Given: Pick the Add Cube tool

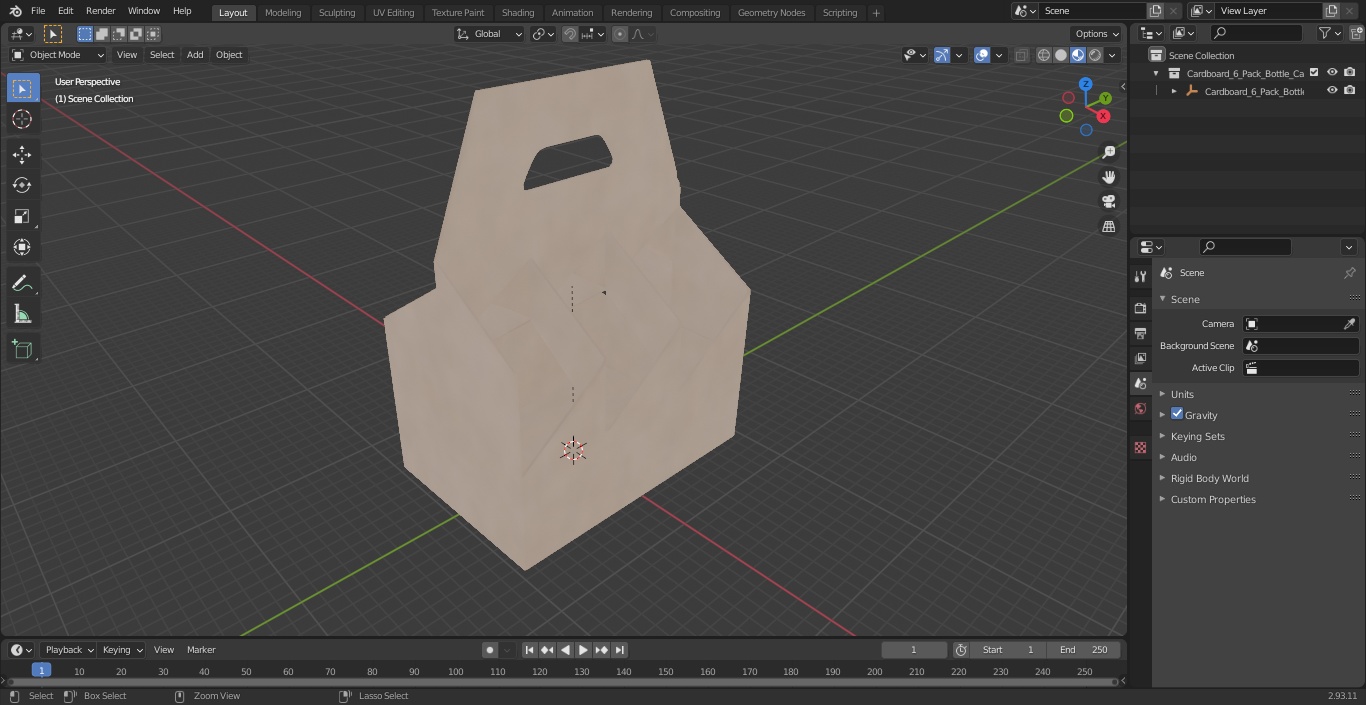Looking at the screenshot, I should 22,349.
